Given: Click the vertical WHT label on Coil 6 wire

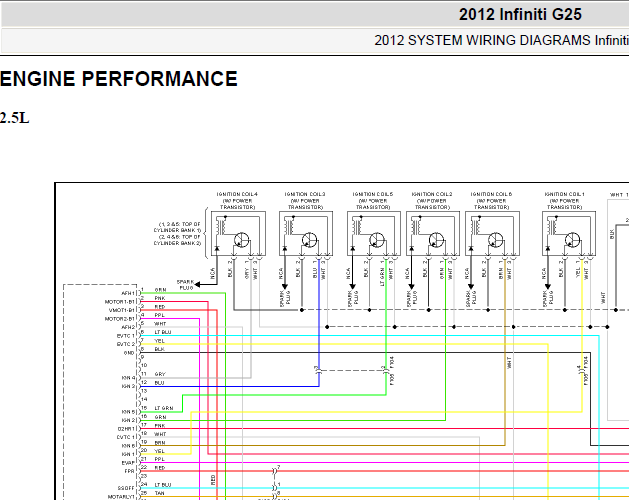Looking at the screenshot, I should (x=509, y=363).
